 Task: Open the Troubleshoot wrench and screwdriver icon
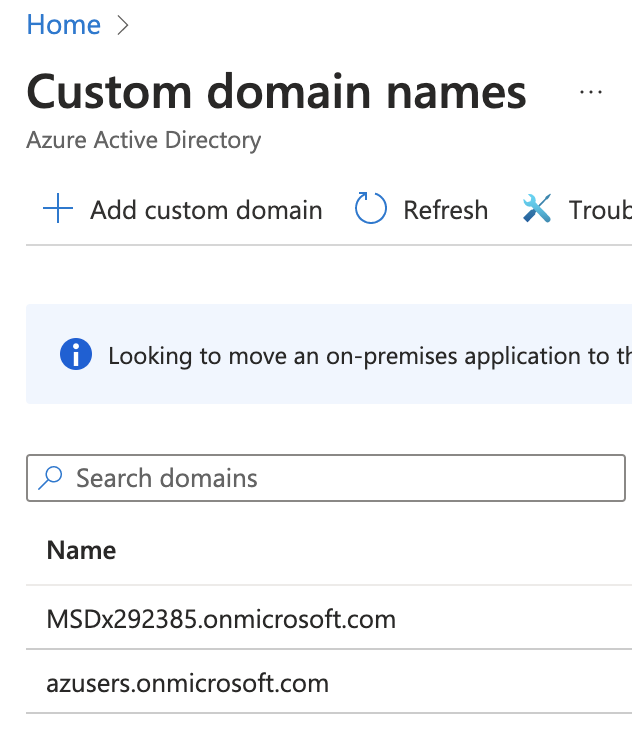[537, 208]
